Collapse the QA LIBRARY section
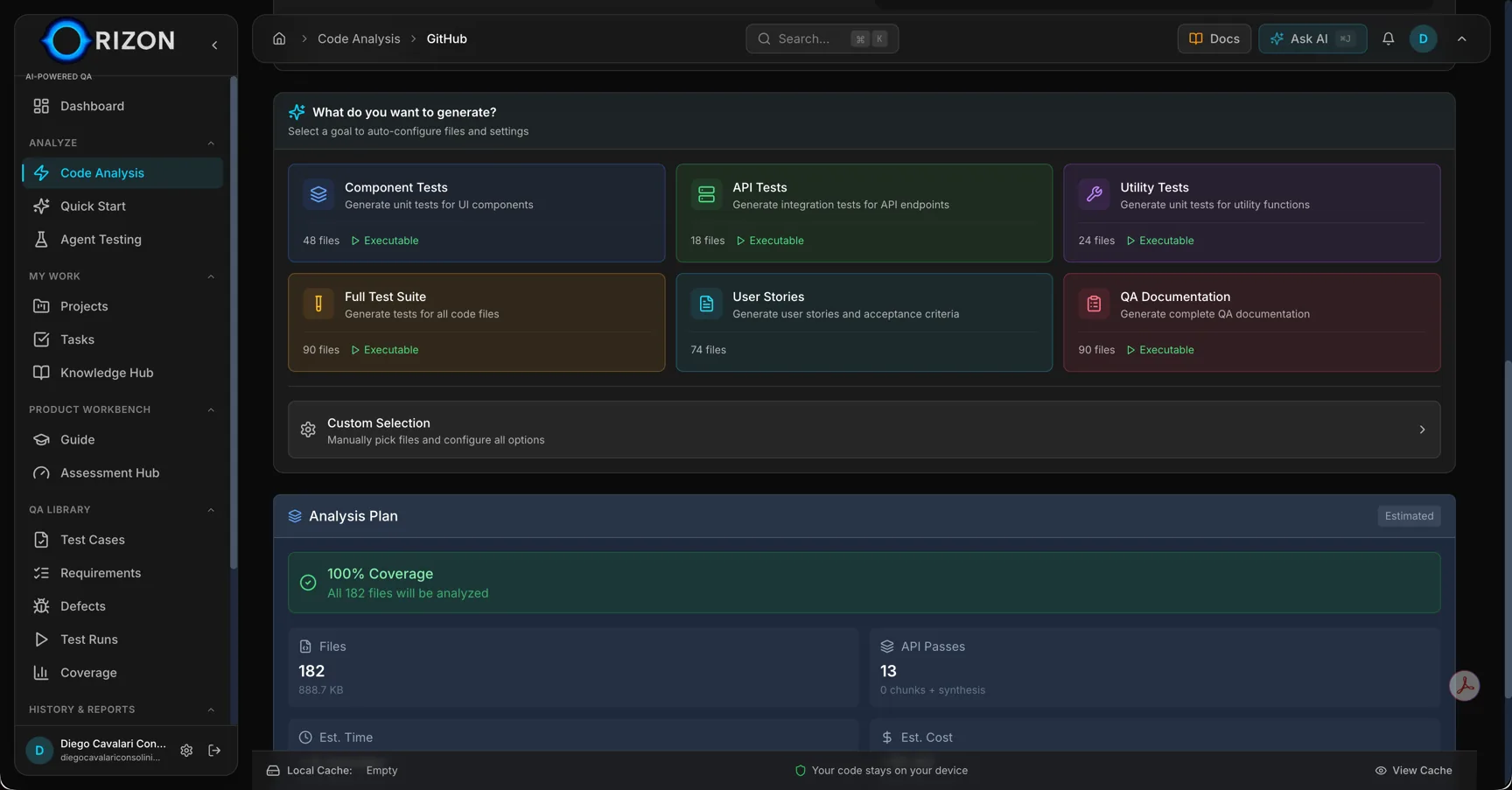The image size is (1512, 790). [x=211, y=509]
